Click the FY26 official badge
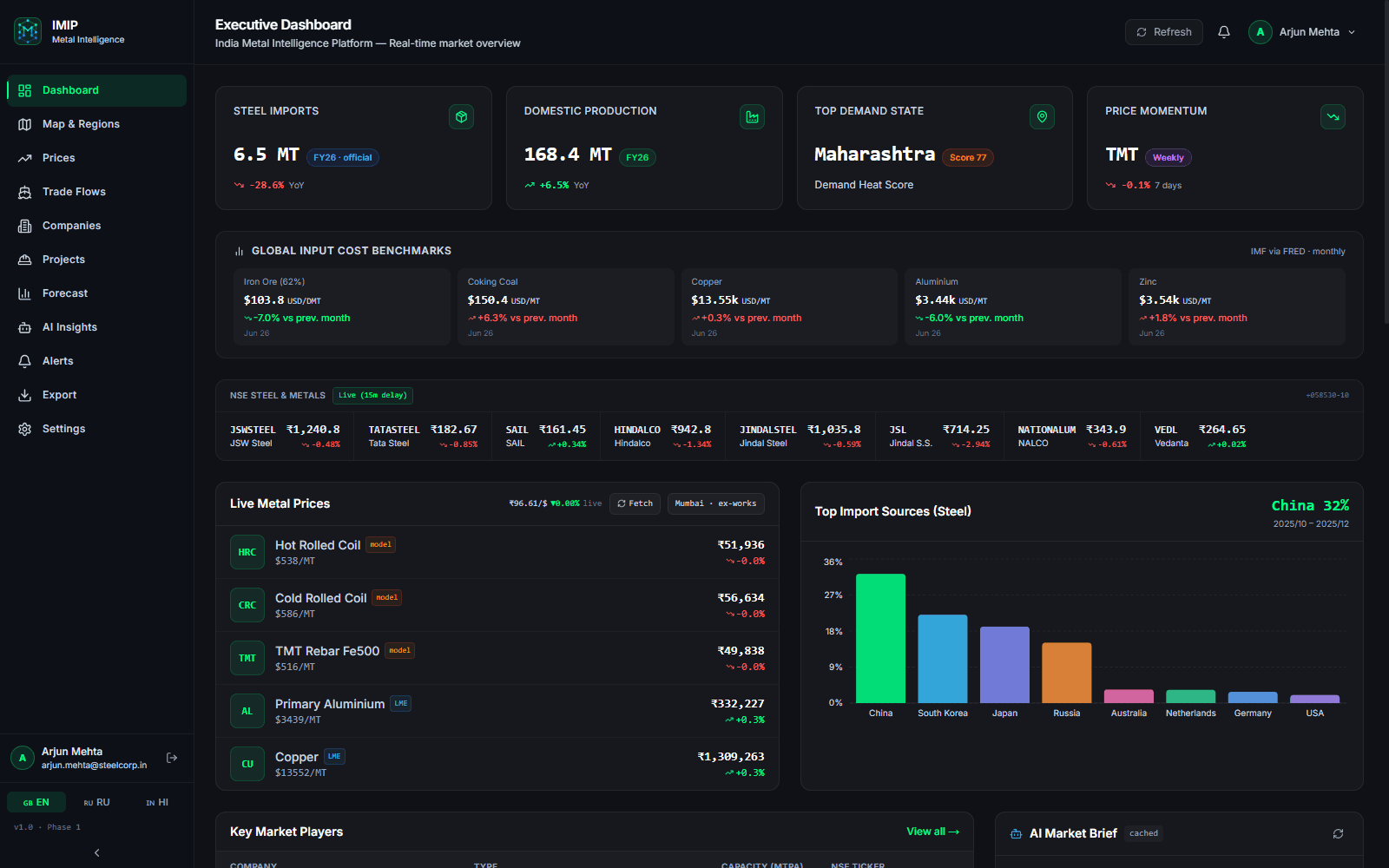The image size is (1389, 868). pyautogui.click(x=343, y=158)
